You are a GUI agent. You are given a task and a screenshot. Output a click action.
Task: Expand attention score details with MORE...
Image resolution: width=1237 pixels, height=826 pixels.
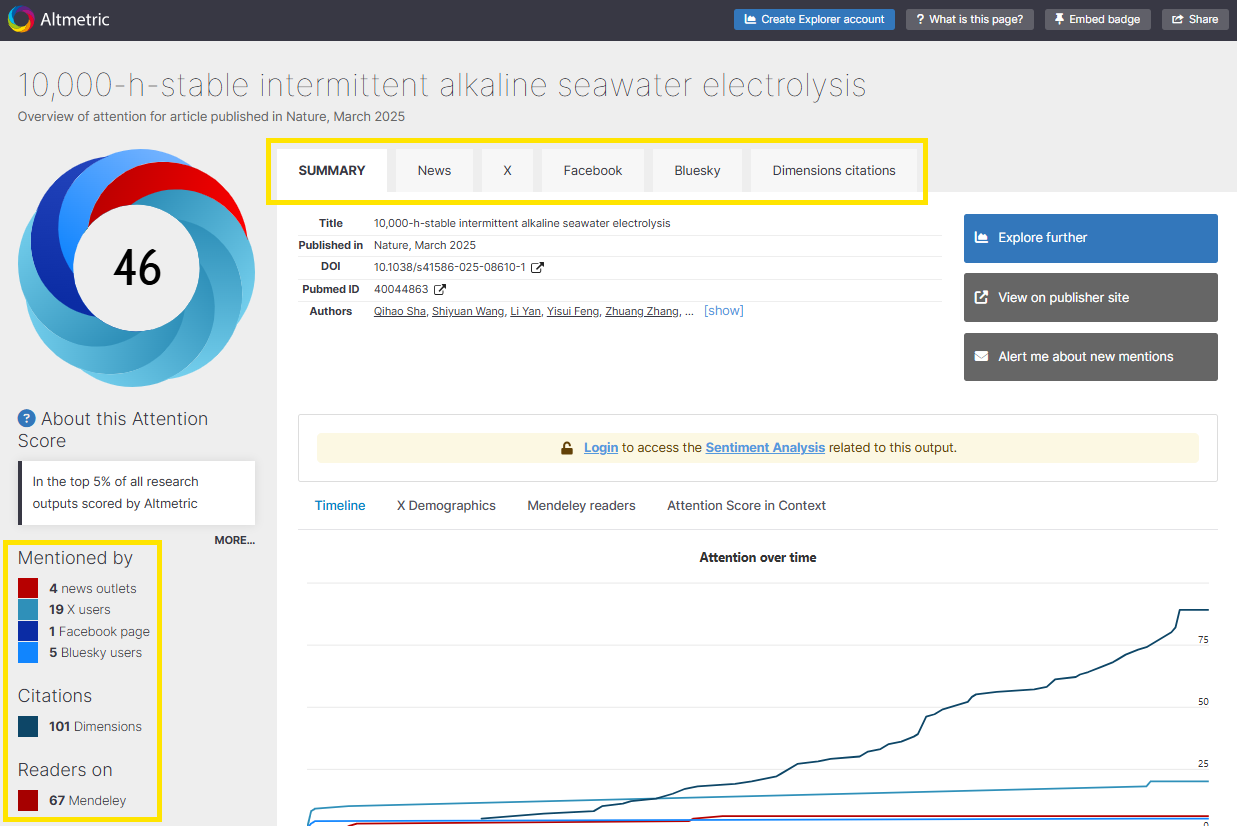click(234, 540)
